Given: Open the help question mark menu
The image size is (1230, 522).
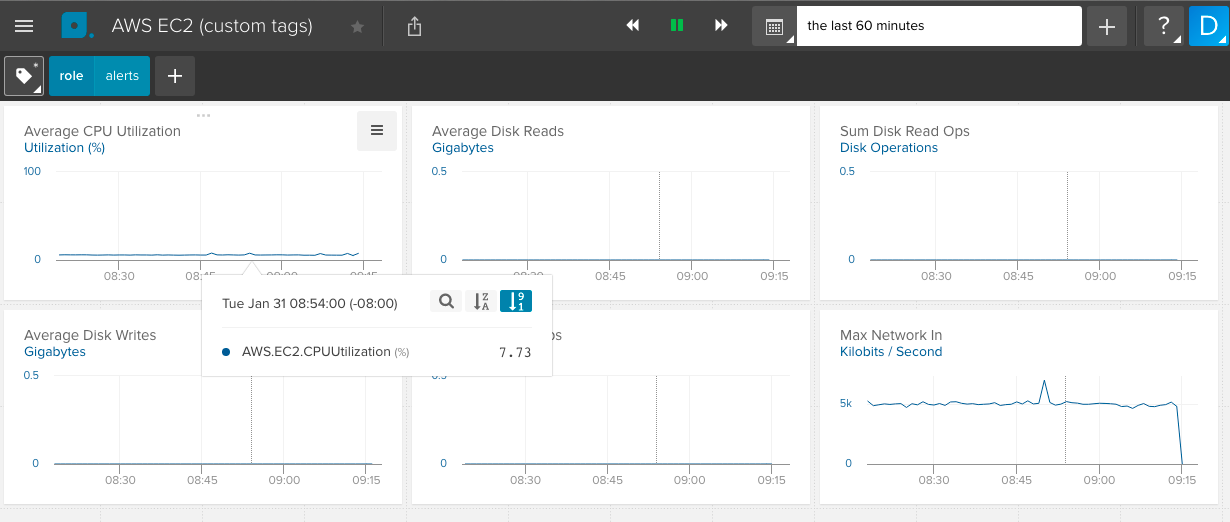Looking at the screenshot, I should [x=1163, y=27].
